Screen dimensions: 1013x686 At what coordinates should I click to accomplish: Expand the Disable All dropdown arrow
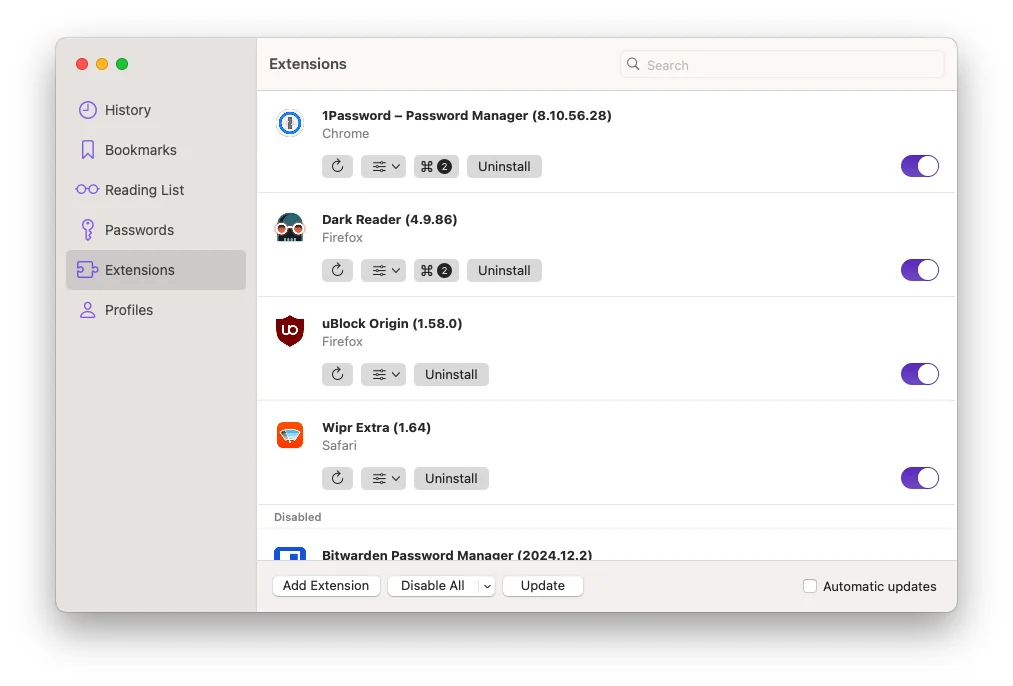pos(487,587)
